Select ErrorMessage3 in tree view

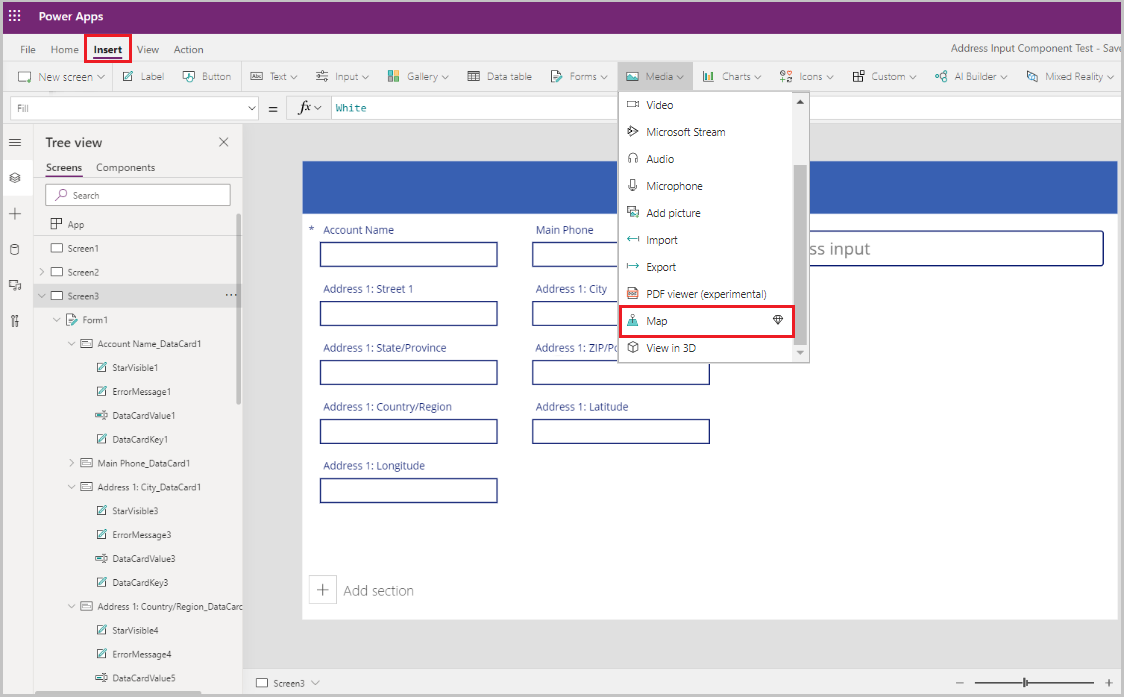click(136, 534)
